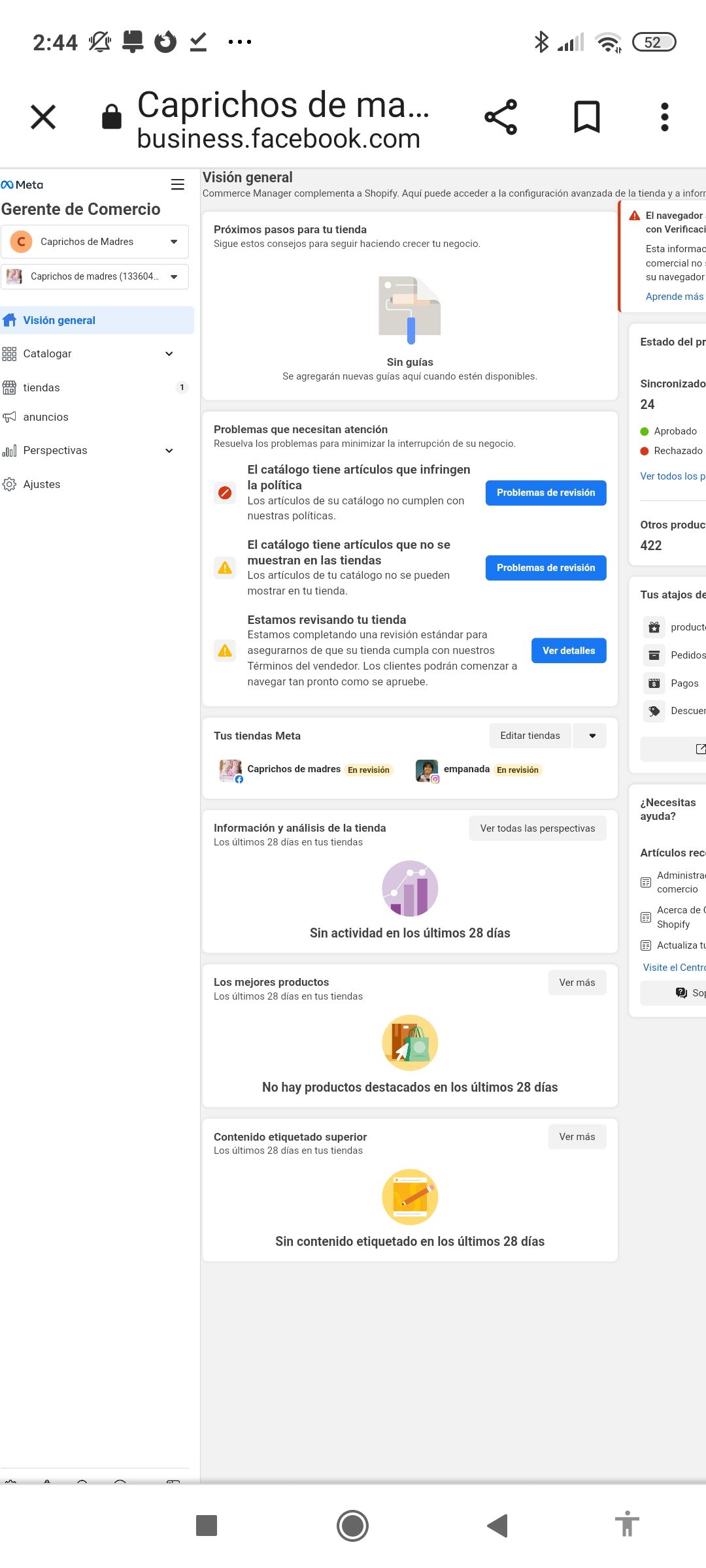Viewport: 706px width, 1568px height.
Task: Tap the padlock site security icon
Action: point(112,117)
